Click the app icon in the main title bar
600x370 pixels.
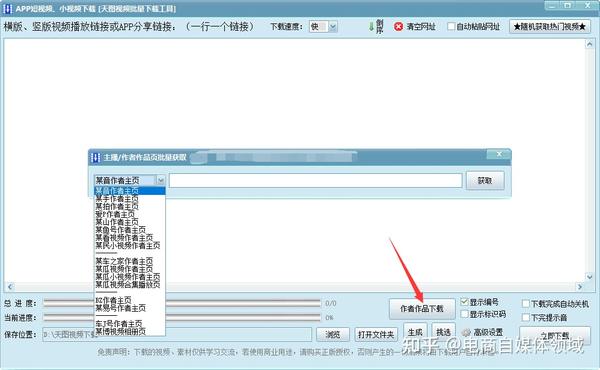[x=7, y=8]
